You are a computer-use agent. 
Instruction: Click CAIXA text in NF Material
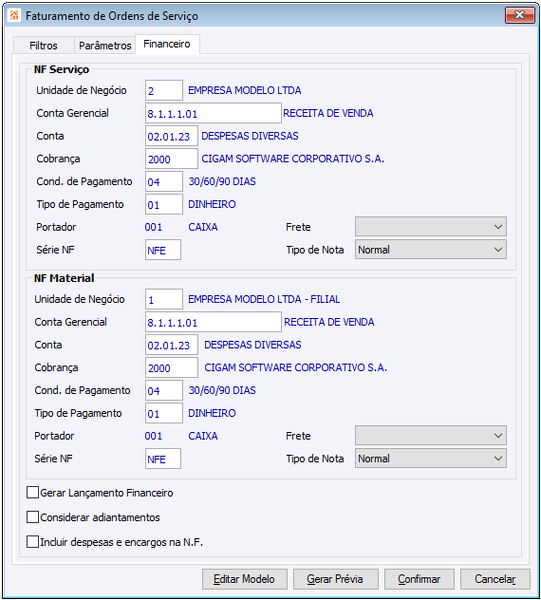point(203,436)
